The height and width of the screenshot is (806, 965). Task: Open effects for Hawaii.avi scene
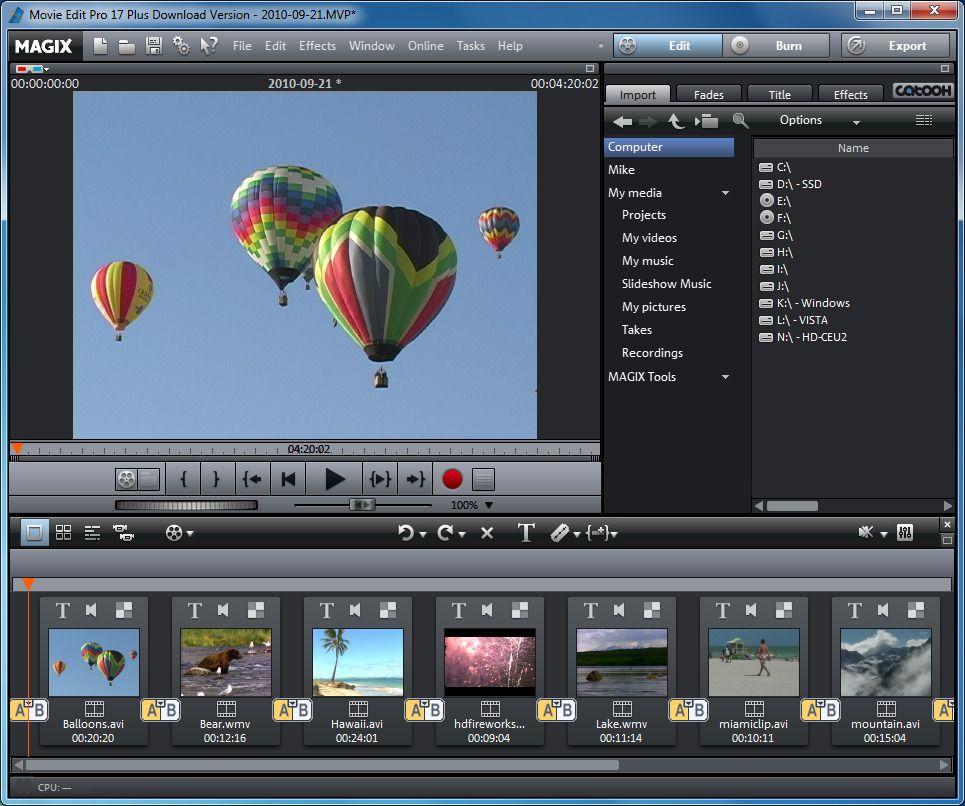[388, 610]
